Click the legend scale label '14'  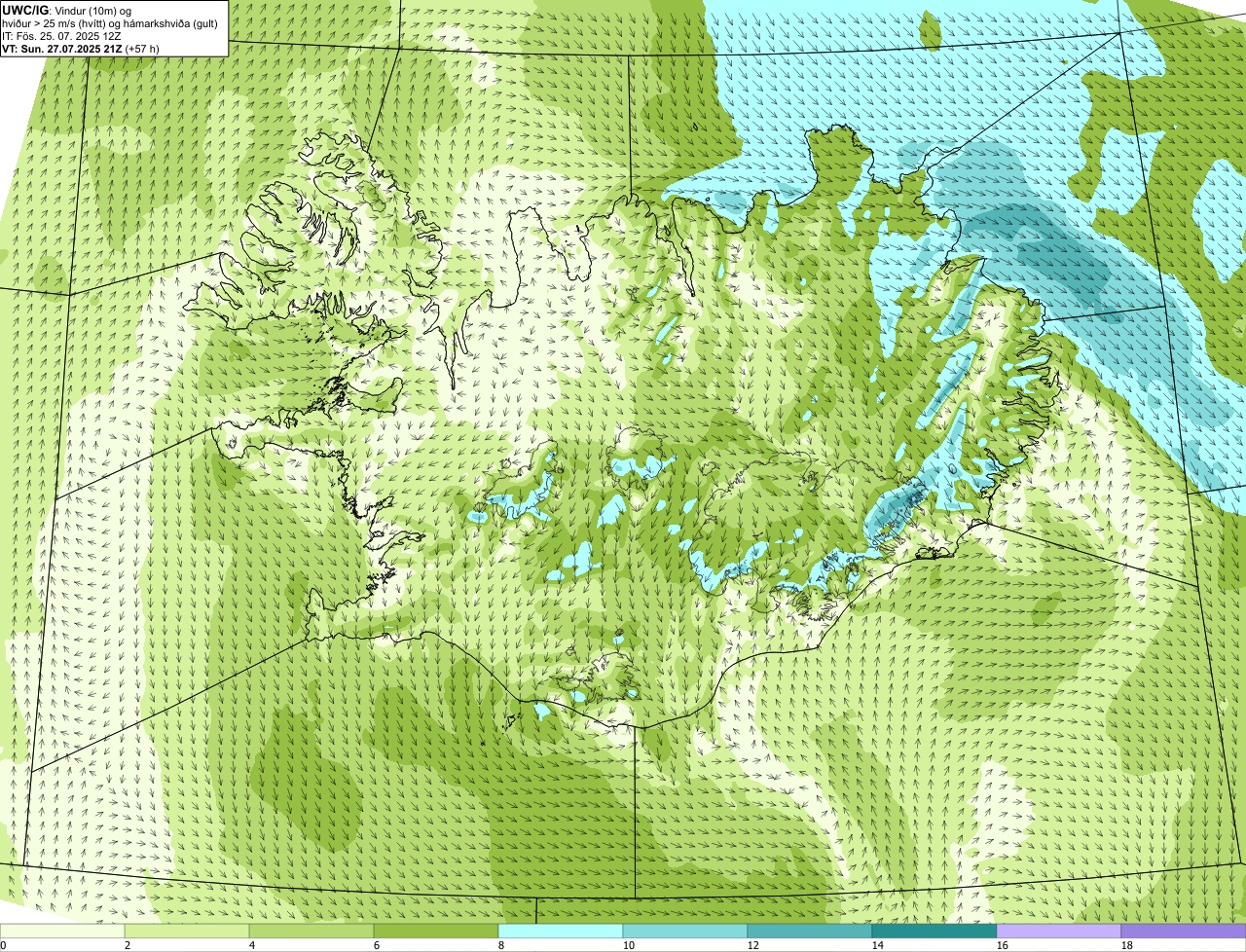click(878, 945)
